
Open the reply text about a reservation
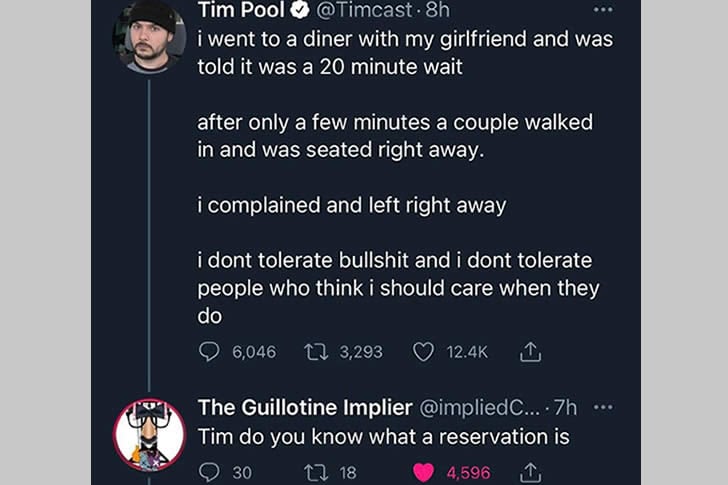tap(383, 437)
